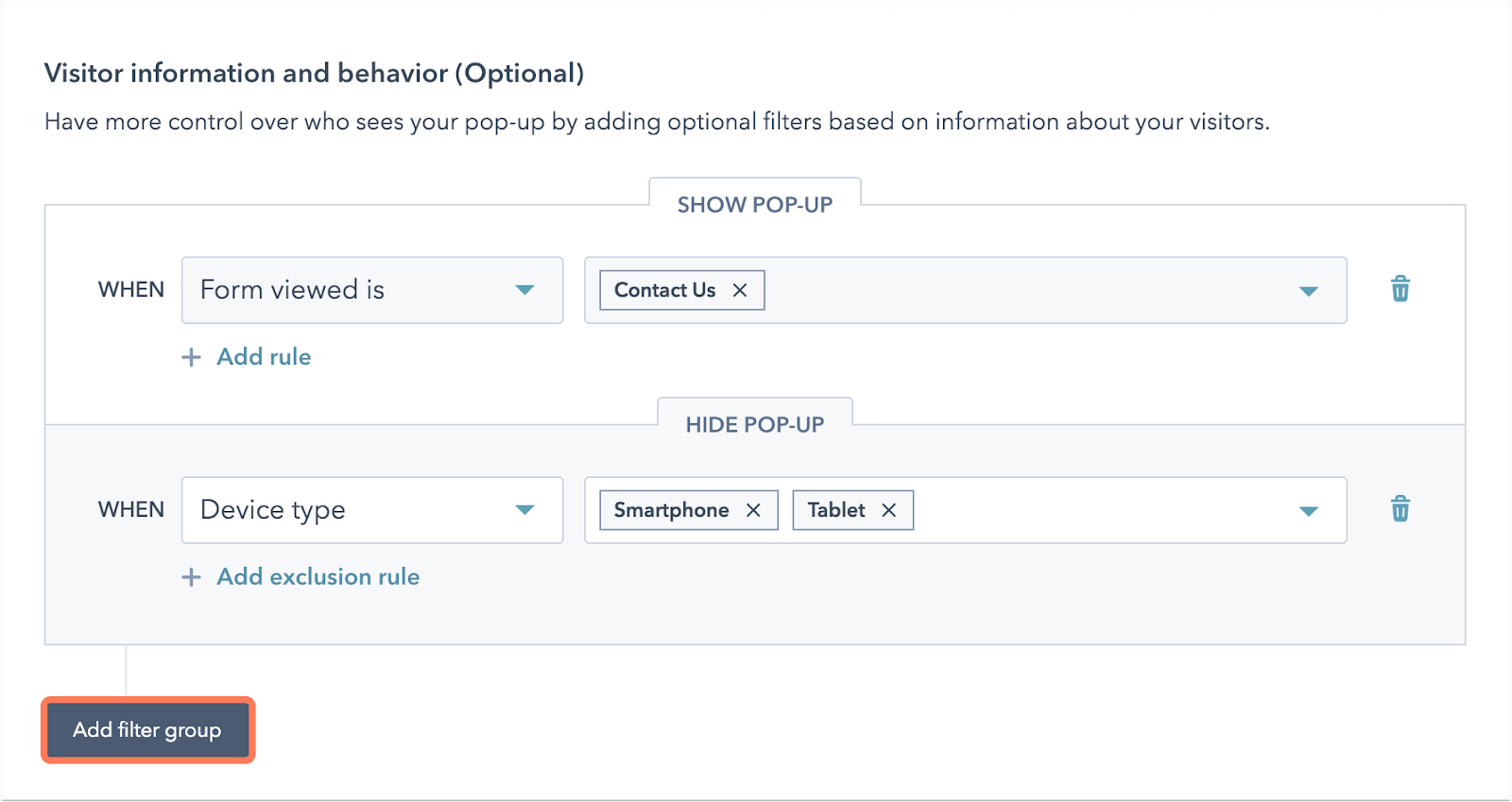Click the plus icon beside Add exclusion rule
Screen dimensions: 1512x802
coord(192,577)
